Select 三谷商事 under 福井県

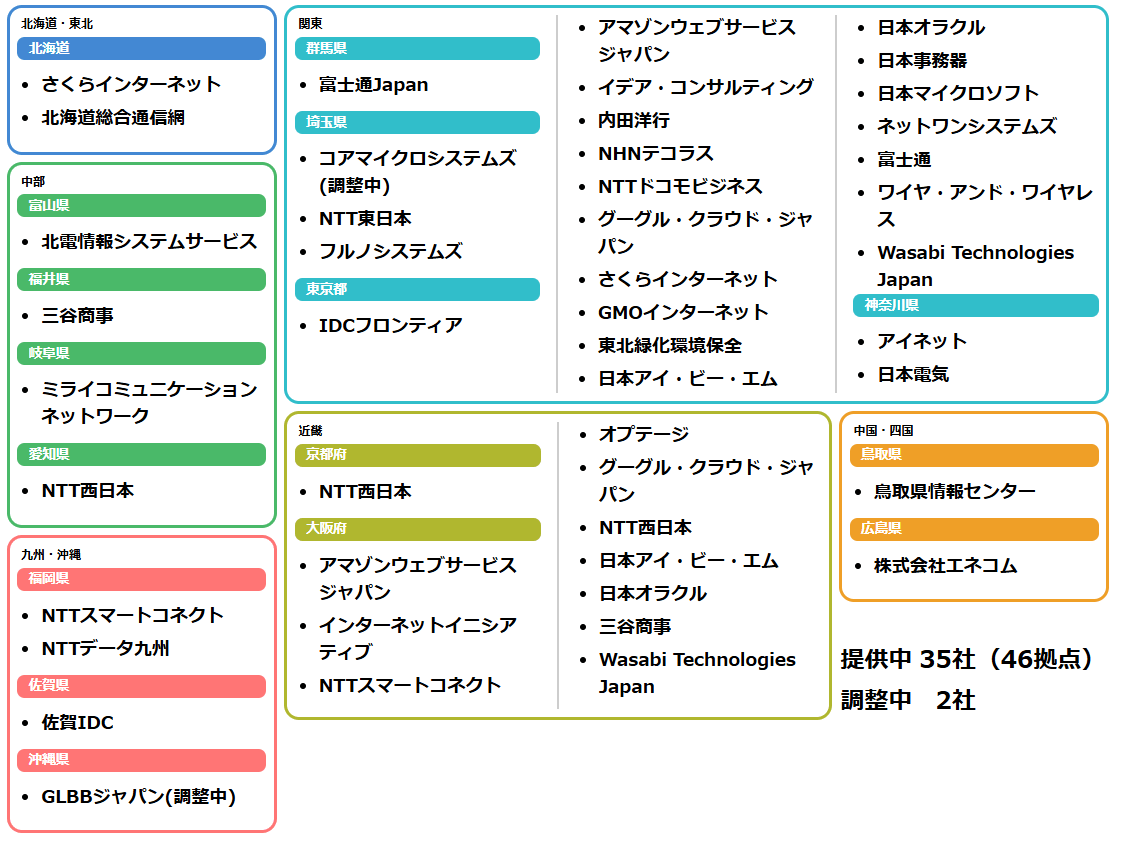coord(77,316)
